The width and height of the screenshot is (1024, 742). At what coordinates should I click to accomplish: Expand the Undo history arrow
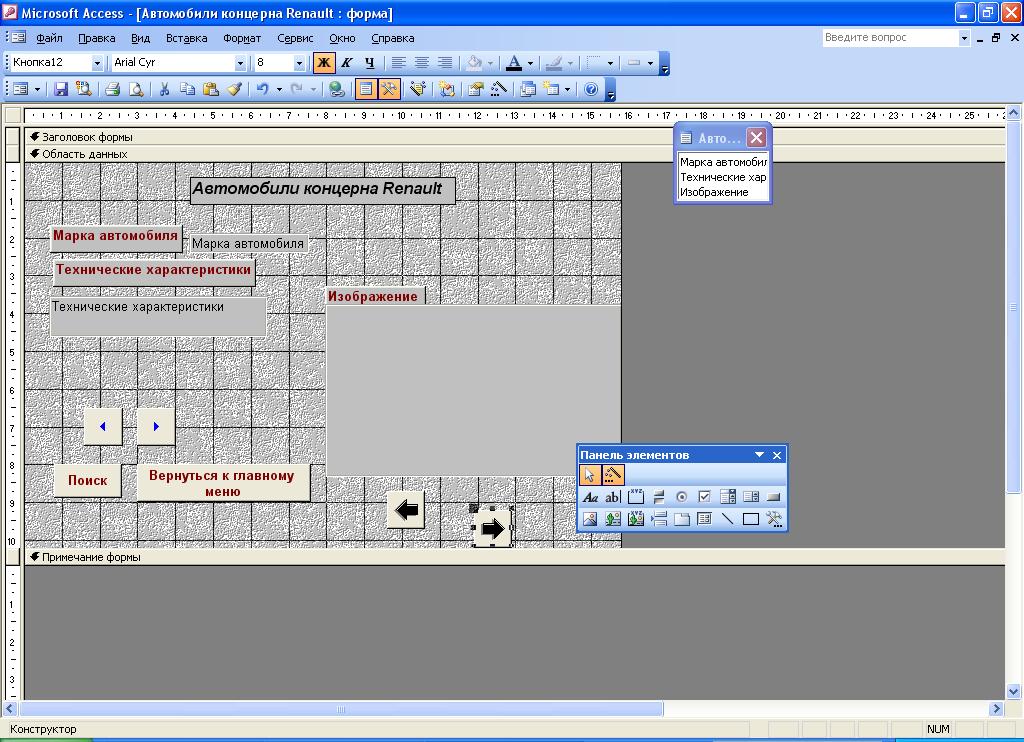click(279, 89)
